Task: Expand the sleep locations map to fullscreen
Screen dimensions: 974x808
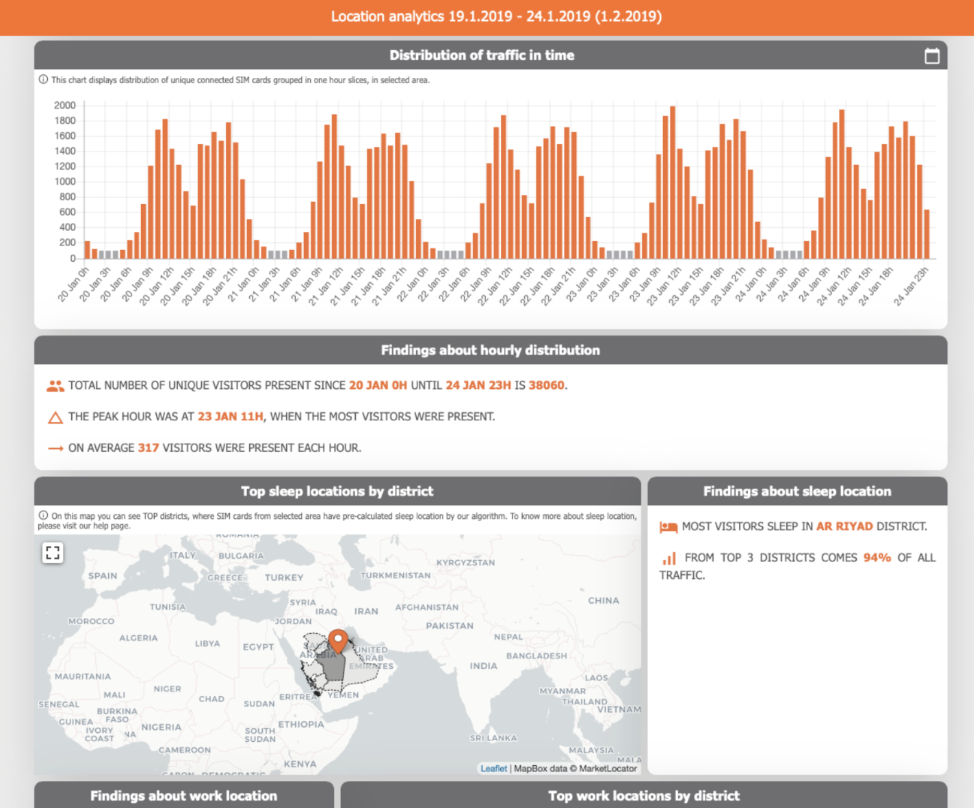Action: [x=52, y=552]
